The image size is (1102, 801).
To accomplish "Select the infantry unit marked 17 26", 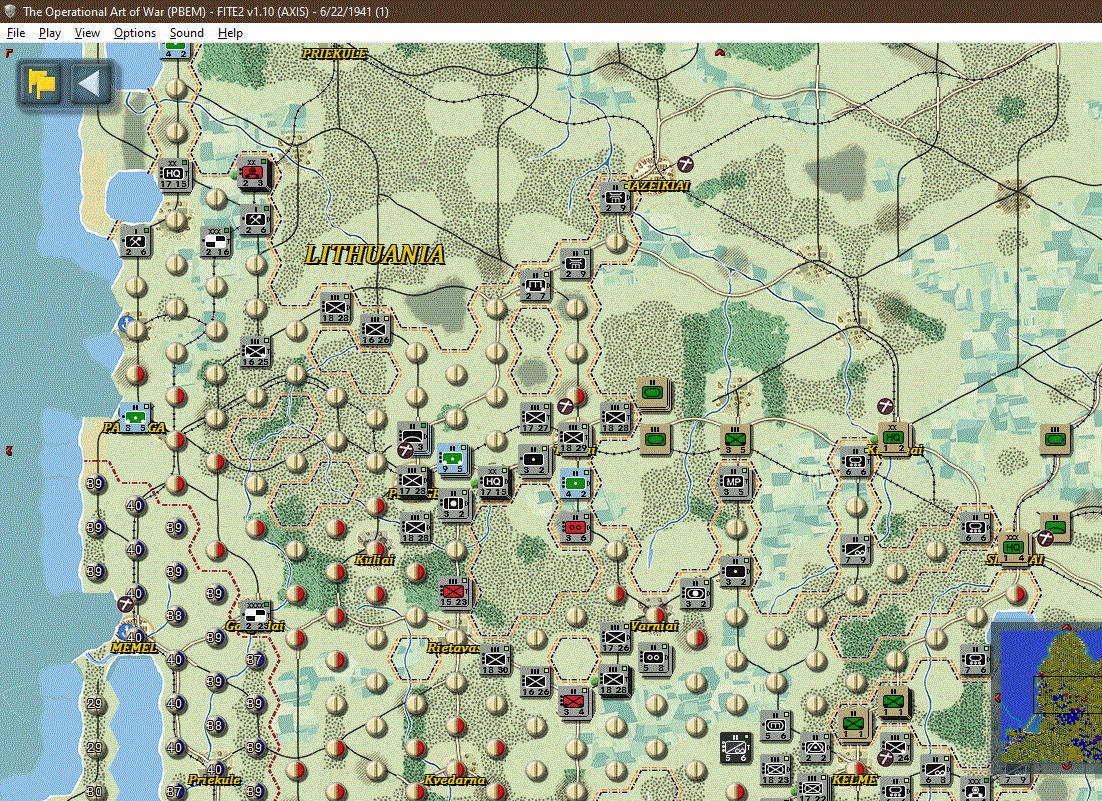I will pyautogui.click(x=616, y=637).
